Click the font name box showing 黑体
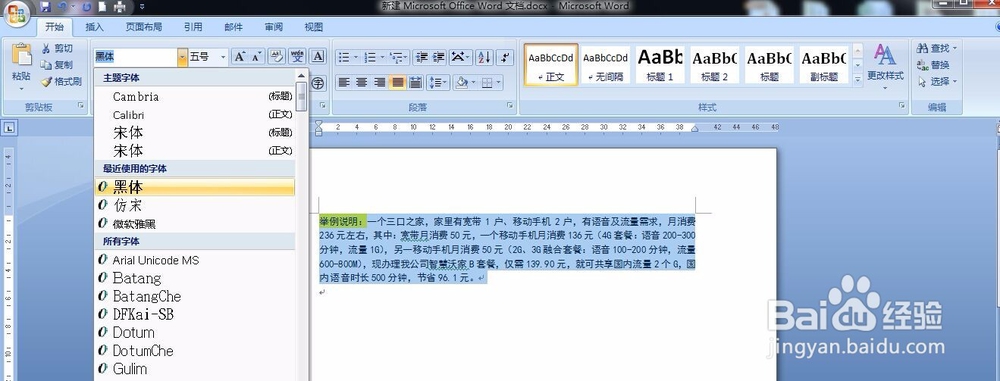1000x381 pixels. pyautogui.click(x=135, y=57)
